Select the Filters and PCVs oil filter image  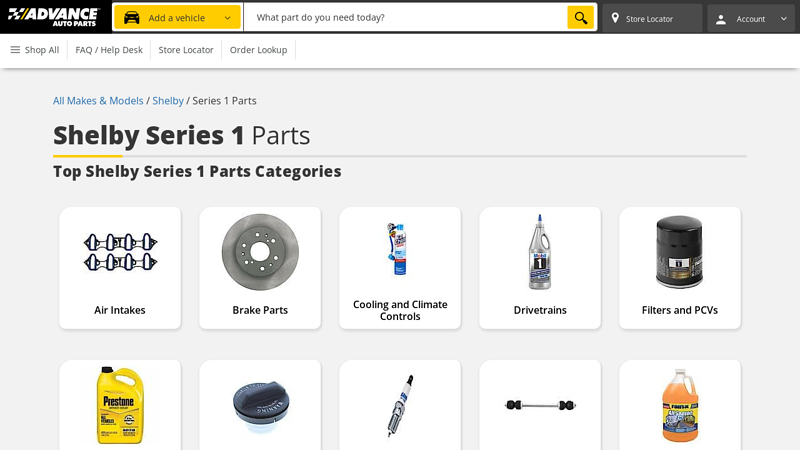coord(680,252)
